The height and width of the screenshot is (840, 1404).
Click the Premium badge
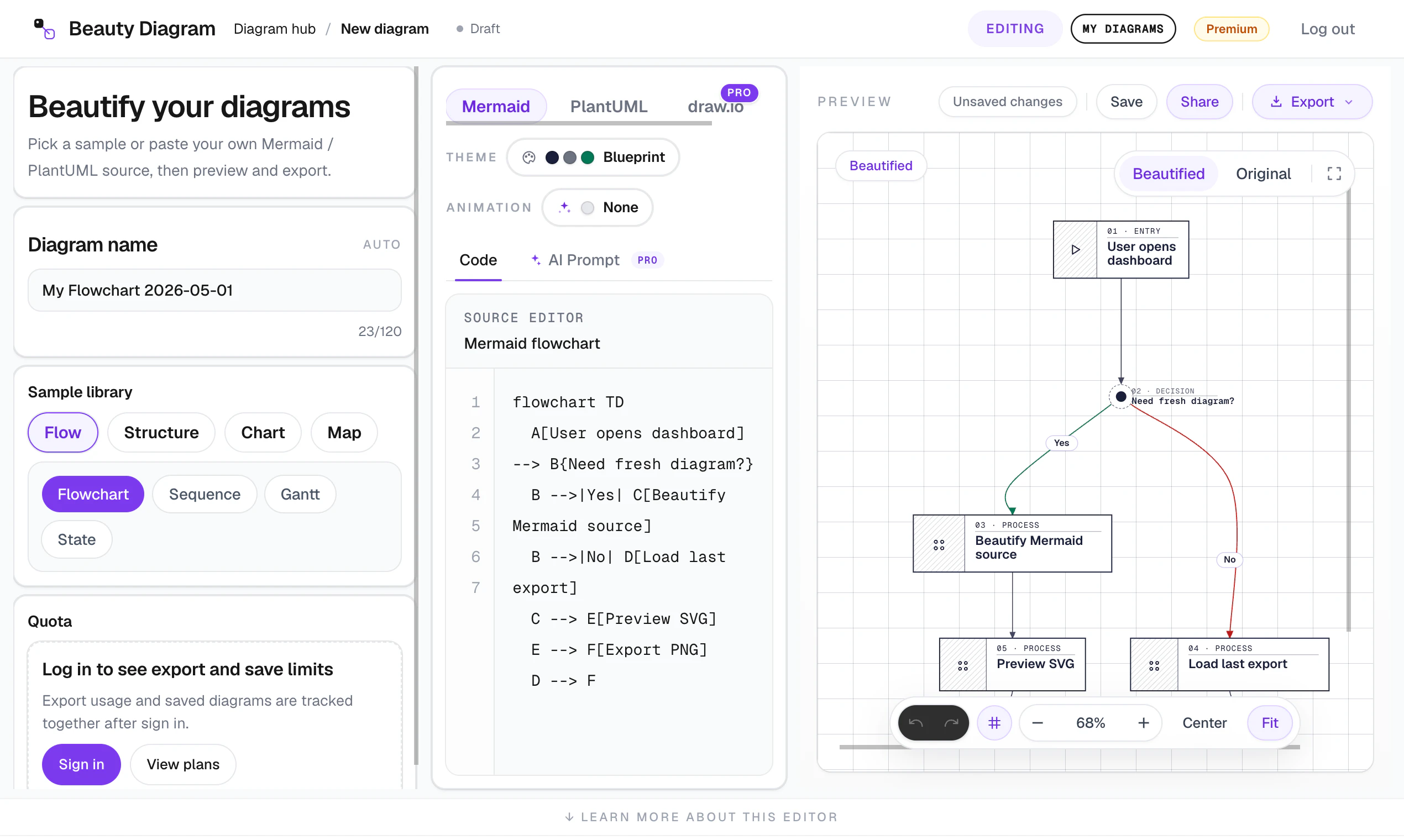1231,29
